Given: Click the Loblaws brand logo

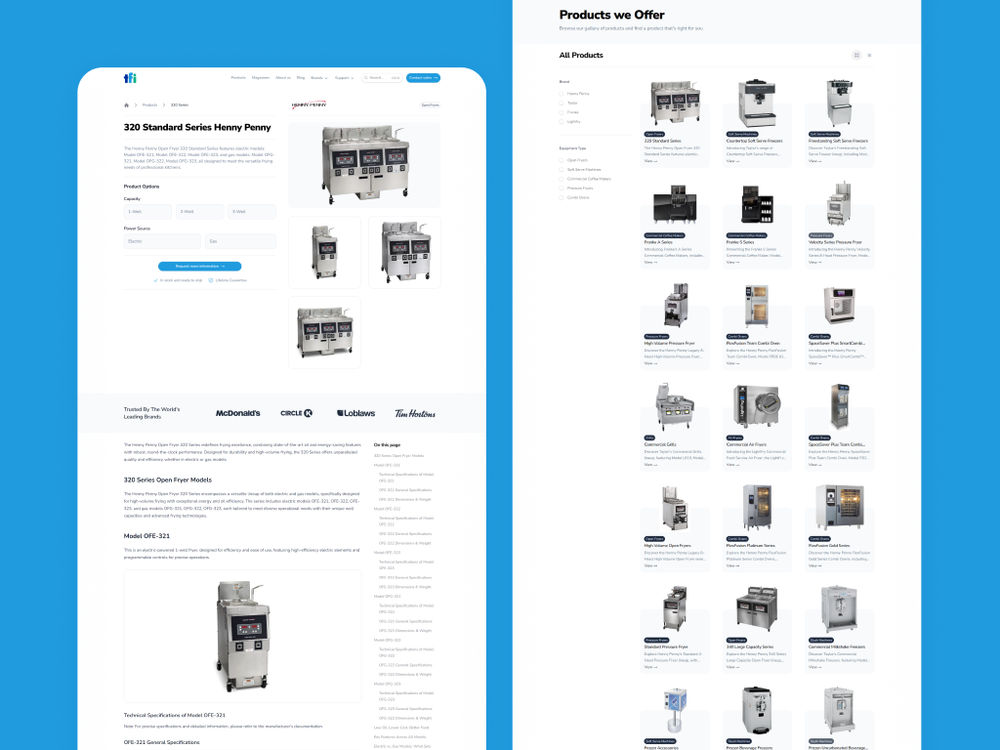Looking at the screenshot, I should click(356, 413).
